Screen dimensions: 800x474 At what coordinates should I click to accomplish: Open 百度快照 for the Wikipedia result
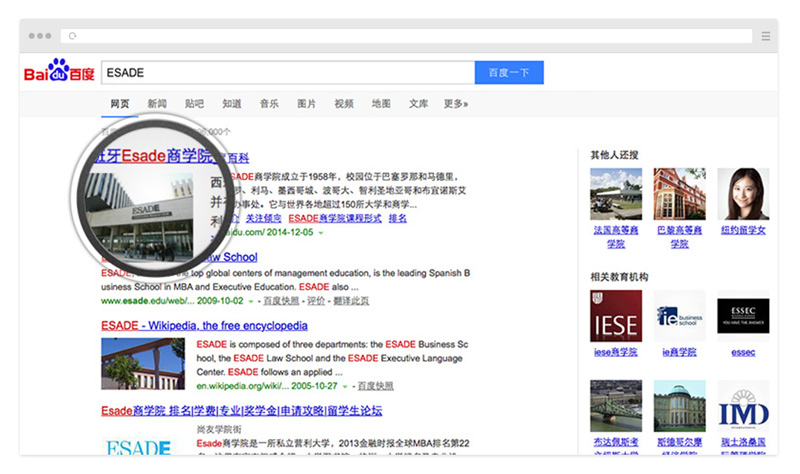click(376, 386)
